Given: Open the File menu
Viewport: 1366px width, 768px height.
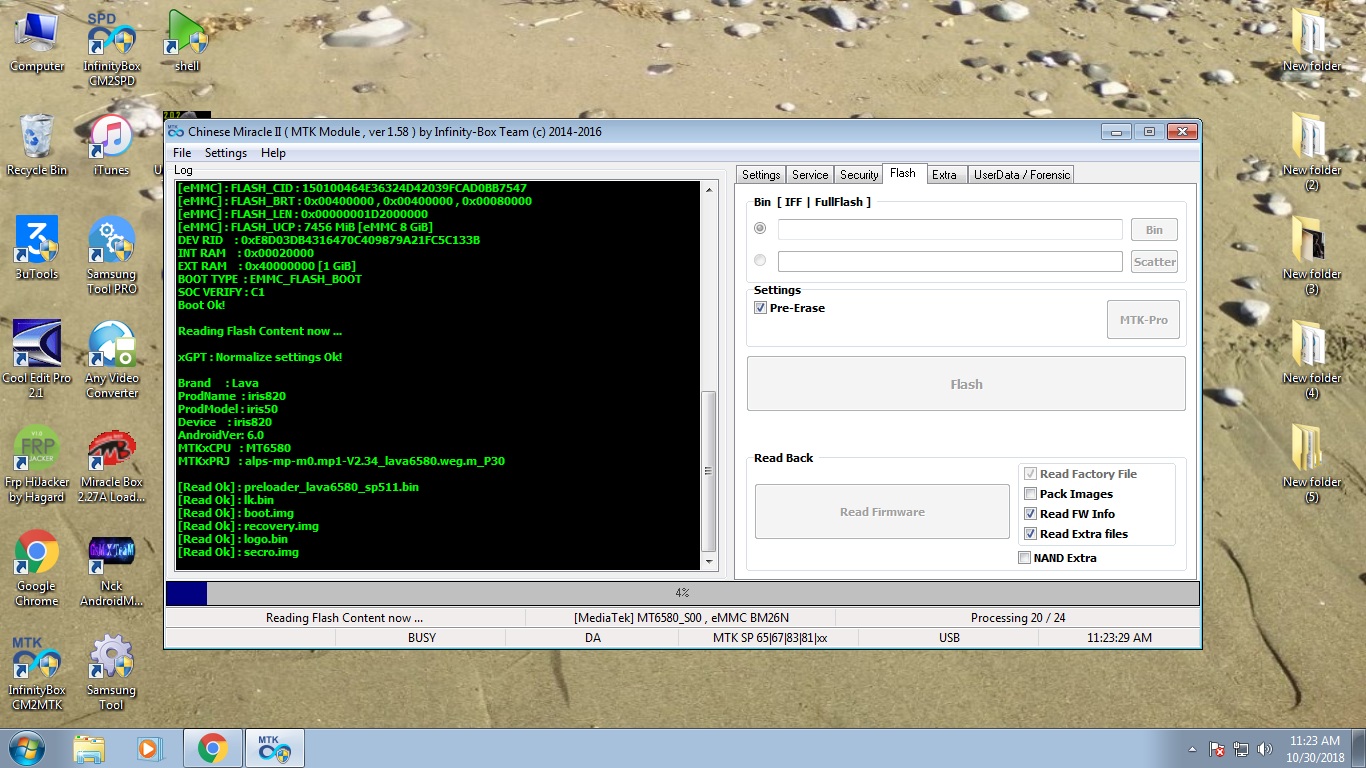Looking at the screenshot, I should pyautogui.click(x=182, y=153).
